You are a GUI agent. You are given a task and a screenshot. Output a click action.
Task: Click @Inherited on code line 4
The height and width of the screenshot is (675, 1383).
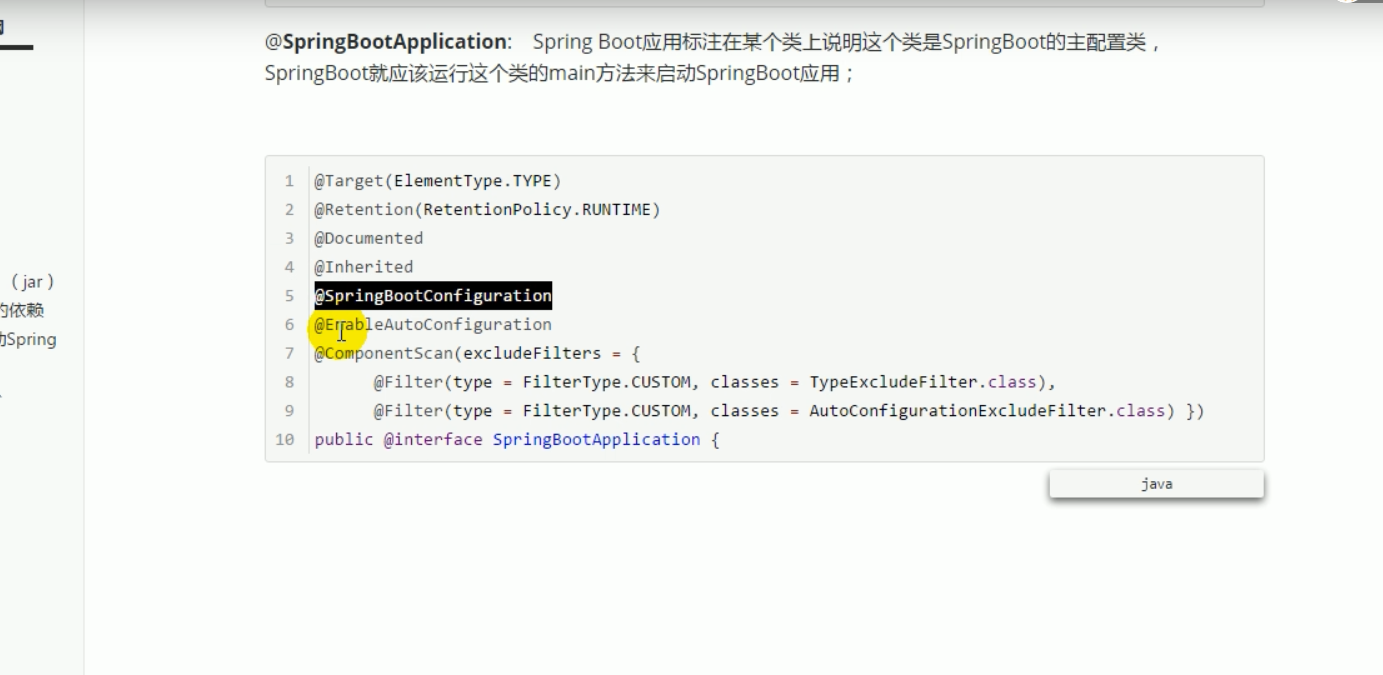point(363,267)
